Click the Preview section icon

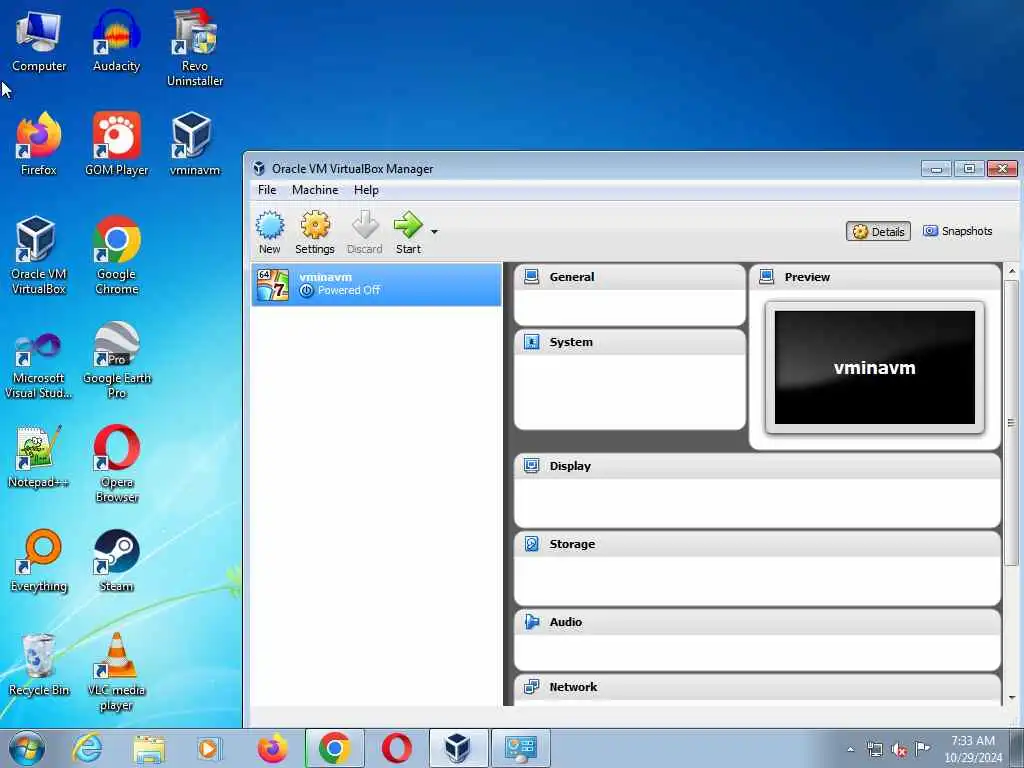(767, 277)
